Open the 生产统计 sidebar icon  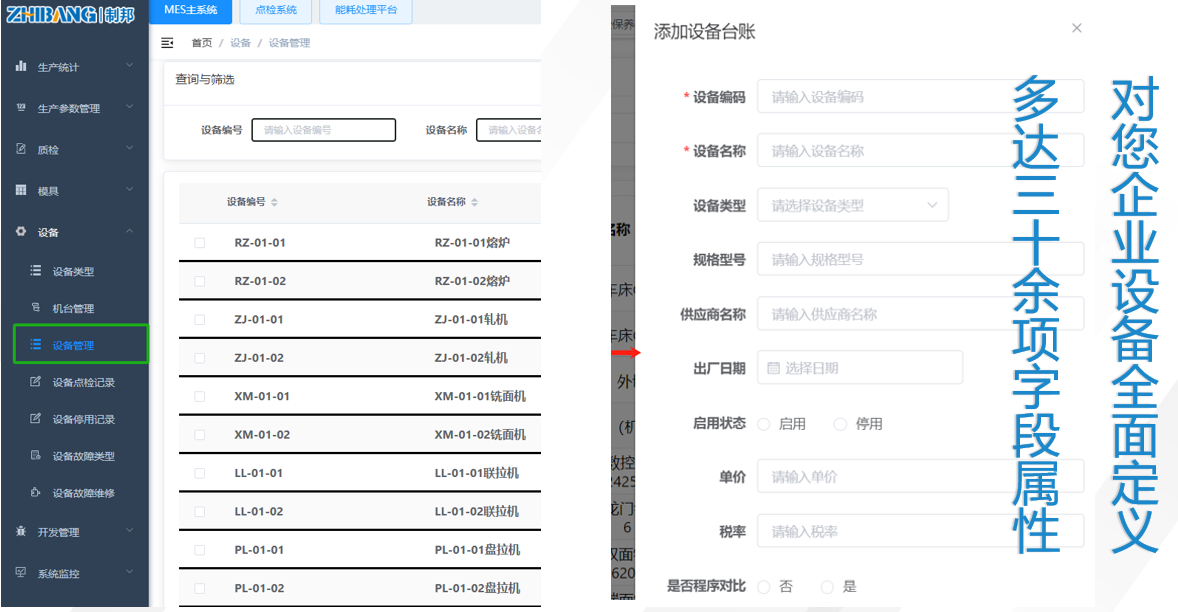(x=18, y=68)
